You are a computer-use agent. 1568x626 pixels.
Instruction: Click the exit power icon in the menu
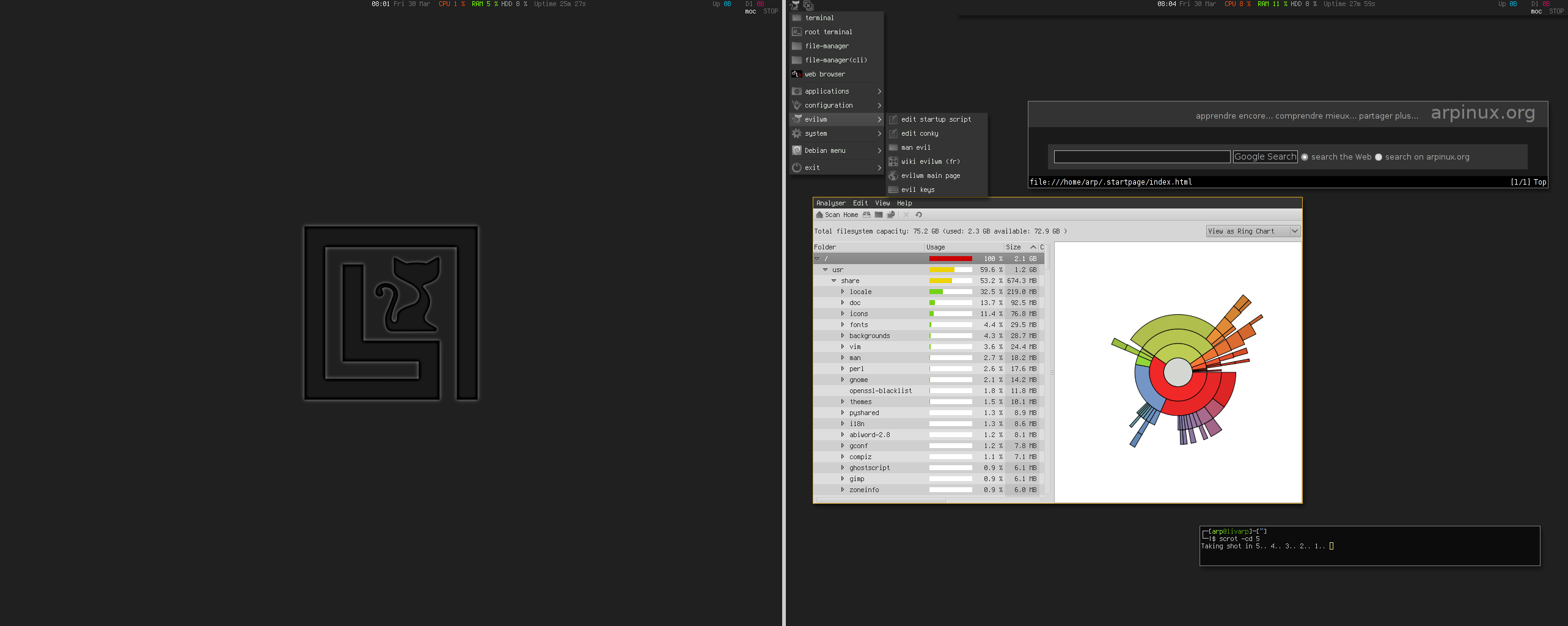[x=797, y=168]
